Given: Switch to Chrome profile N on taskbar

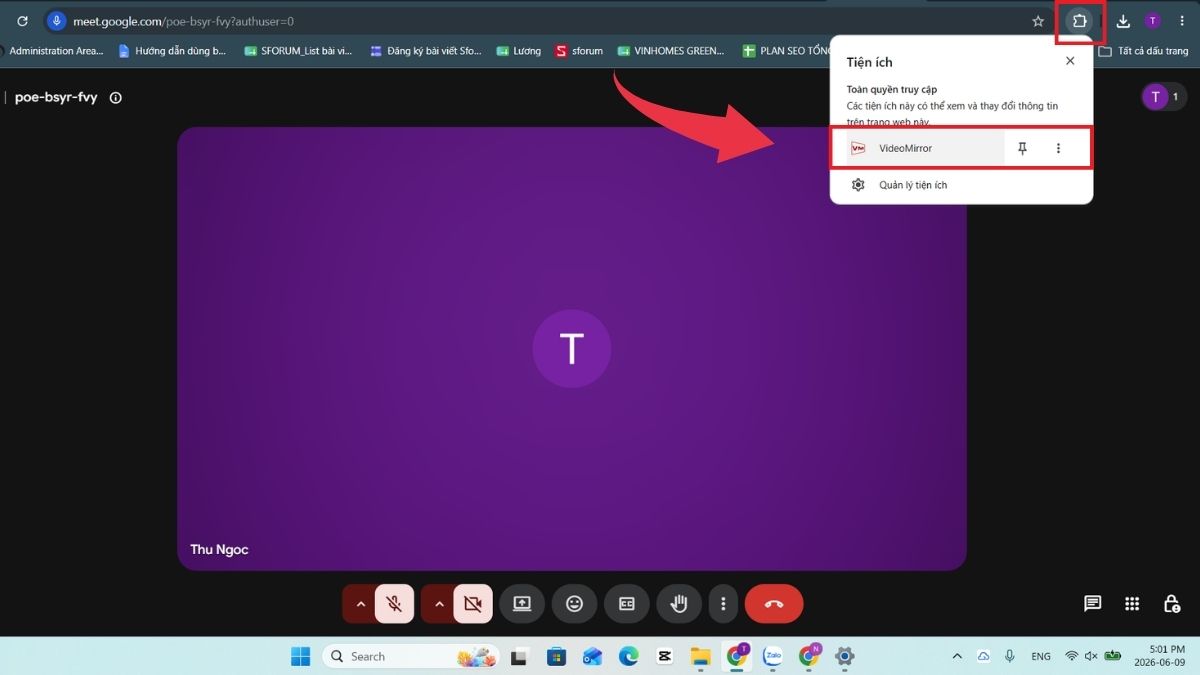Looking at the screenshot, I should tap(809, 656).
